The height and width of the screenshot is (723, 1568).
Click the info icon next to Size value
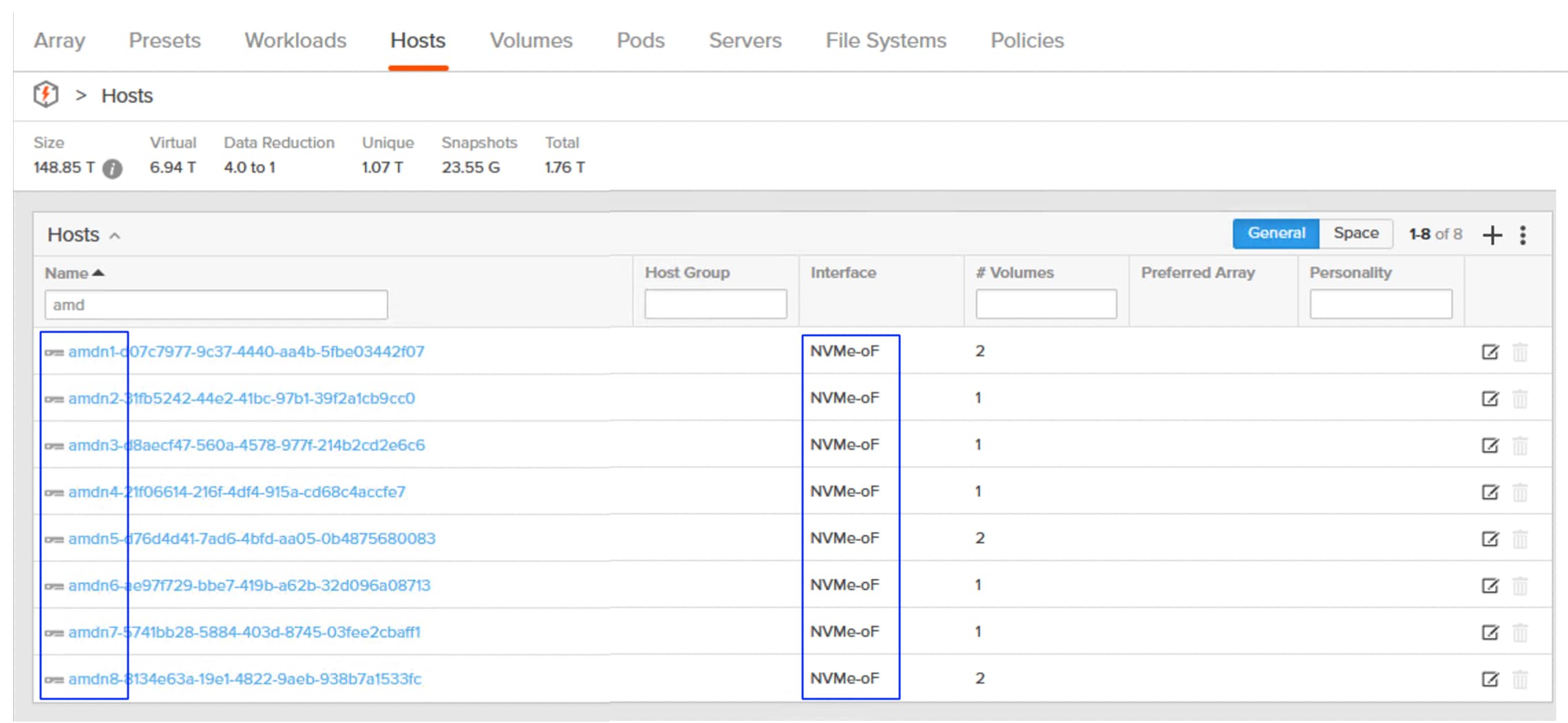click(112, 167)
